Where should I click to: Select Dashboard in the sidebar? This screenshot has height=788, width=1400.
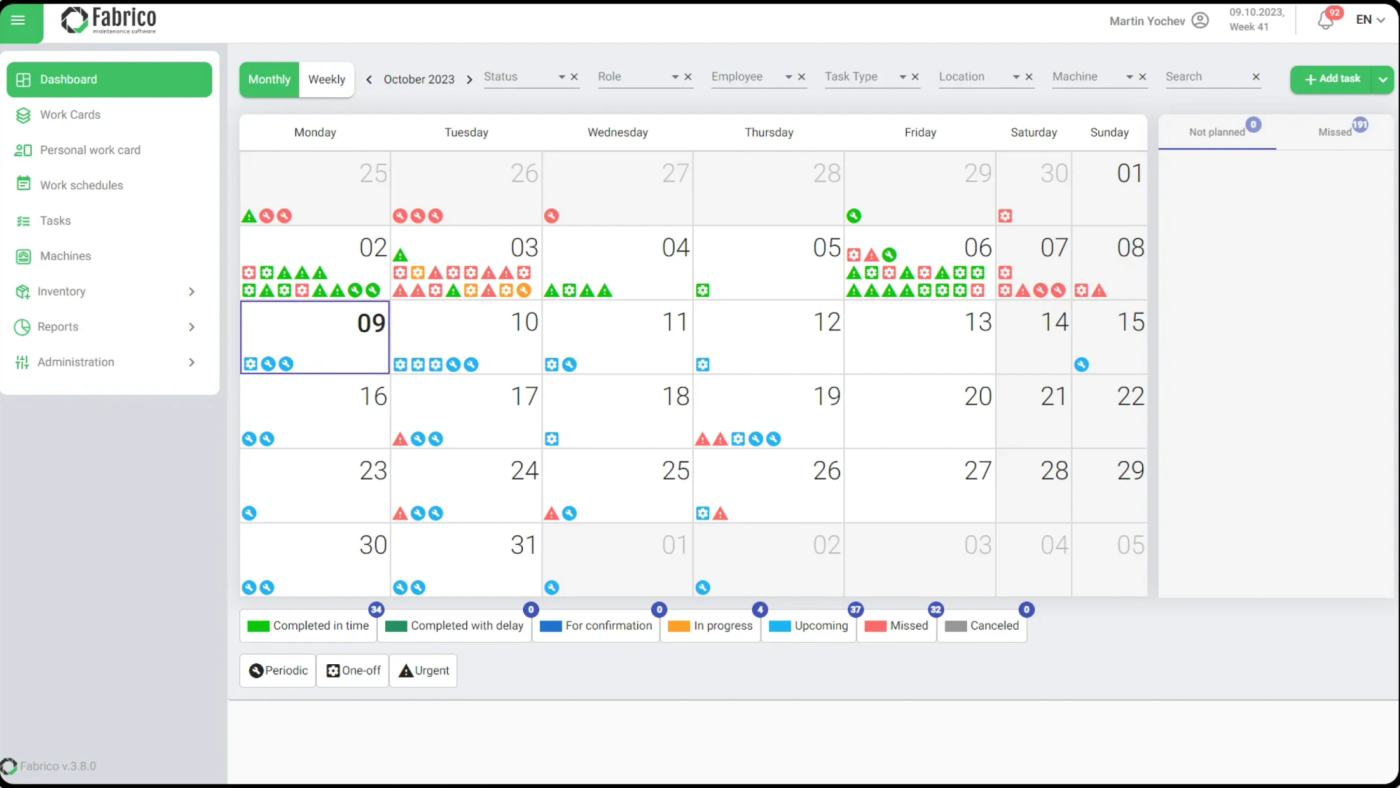pyautogui.click(x=110, y=80)
